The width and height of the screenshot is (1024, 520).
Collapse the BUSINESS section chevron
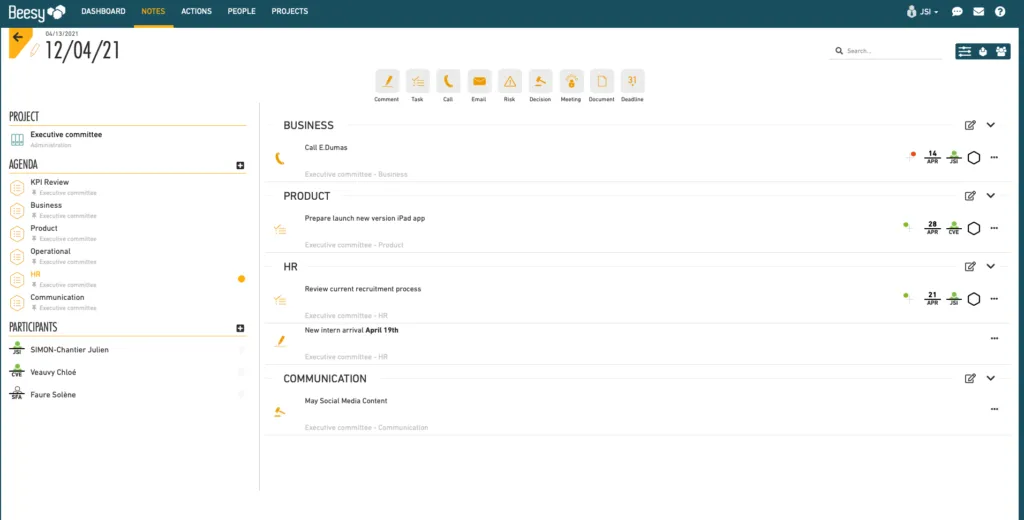(x=991, y=125)
